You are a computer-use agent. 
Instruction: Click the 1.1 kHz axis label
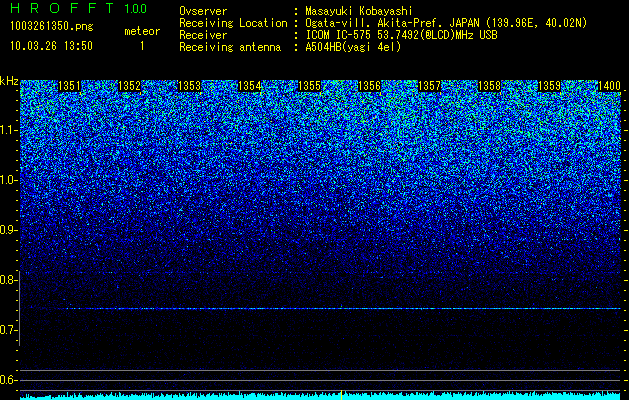click(8, 130)
